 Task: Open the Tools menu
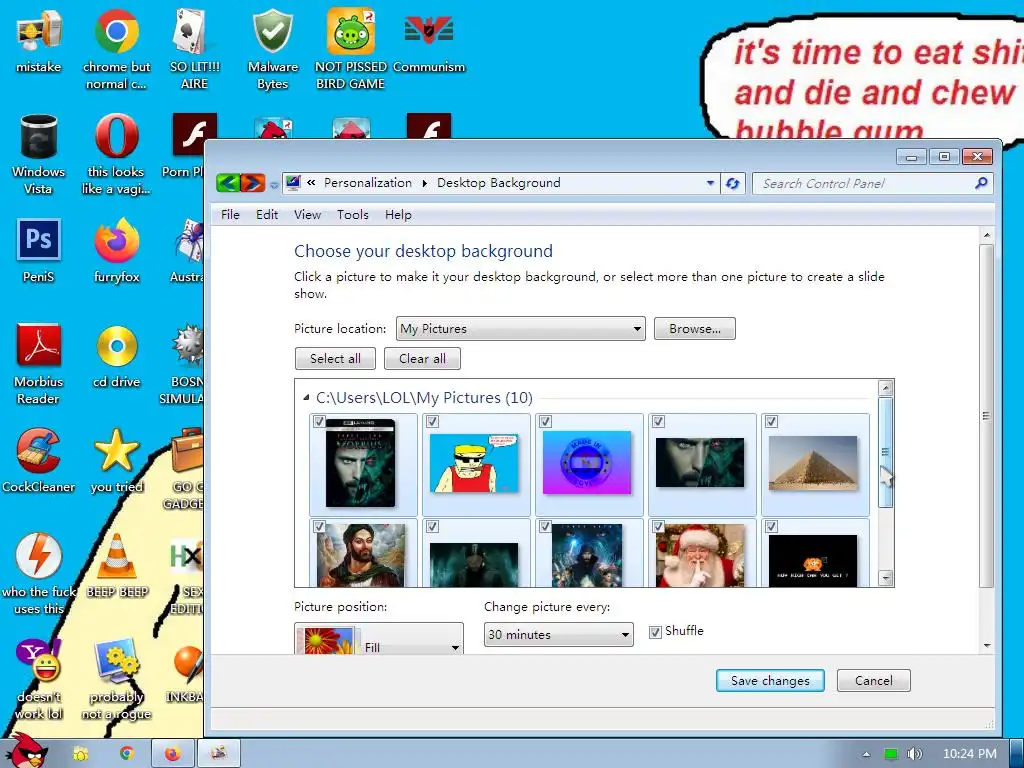pos(353,215)
